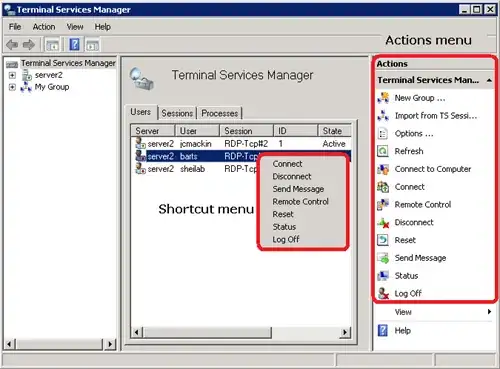Viewport: 500px width, 369px height.
Task: Open the Action menu
Action: coord(44,27)
